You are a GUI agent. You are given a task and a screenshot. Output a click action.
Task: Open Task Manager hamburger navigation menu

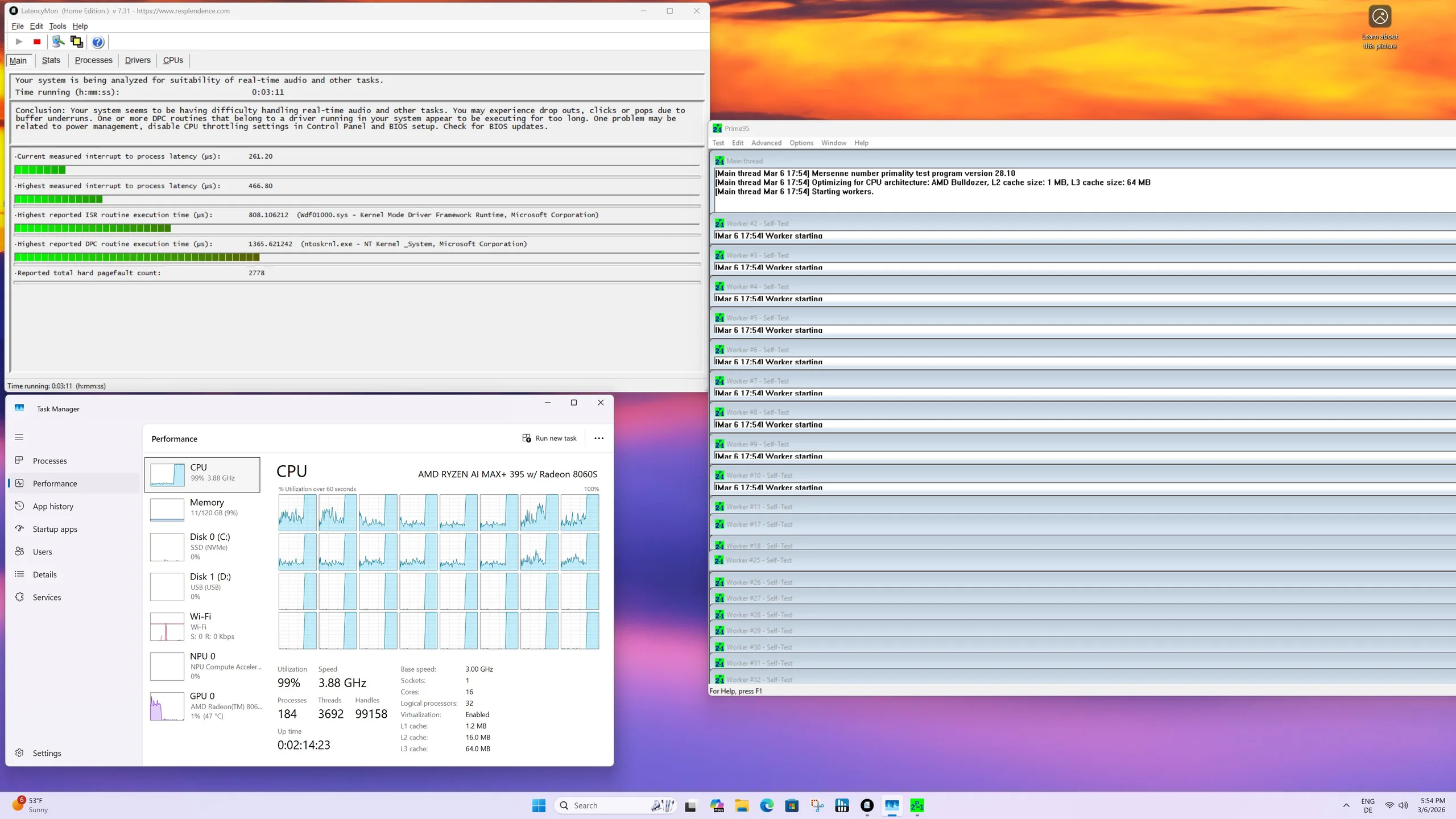coord(19,437)
